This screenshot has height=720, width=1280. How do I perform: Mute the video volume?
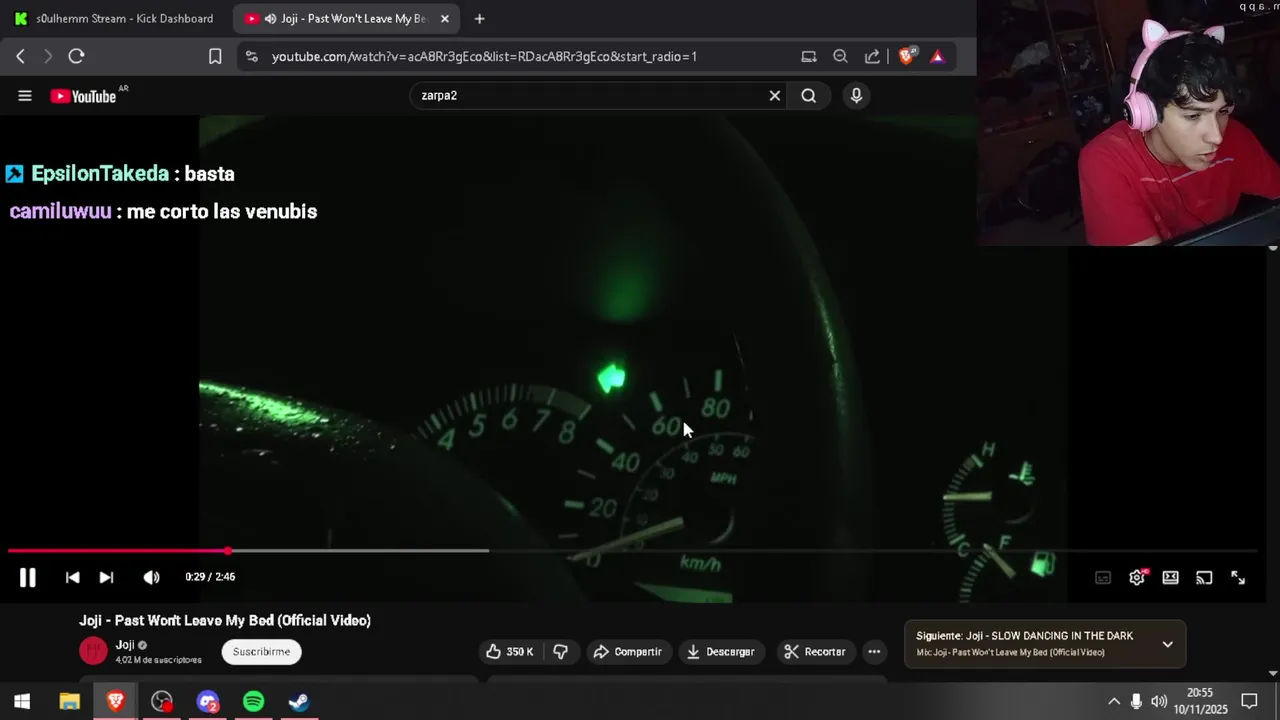tap(151, 577)
